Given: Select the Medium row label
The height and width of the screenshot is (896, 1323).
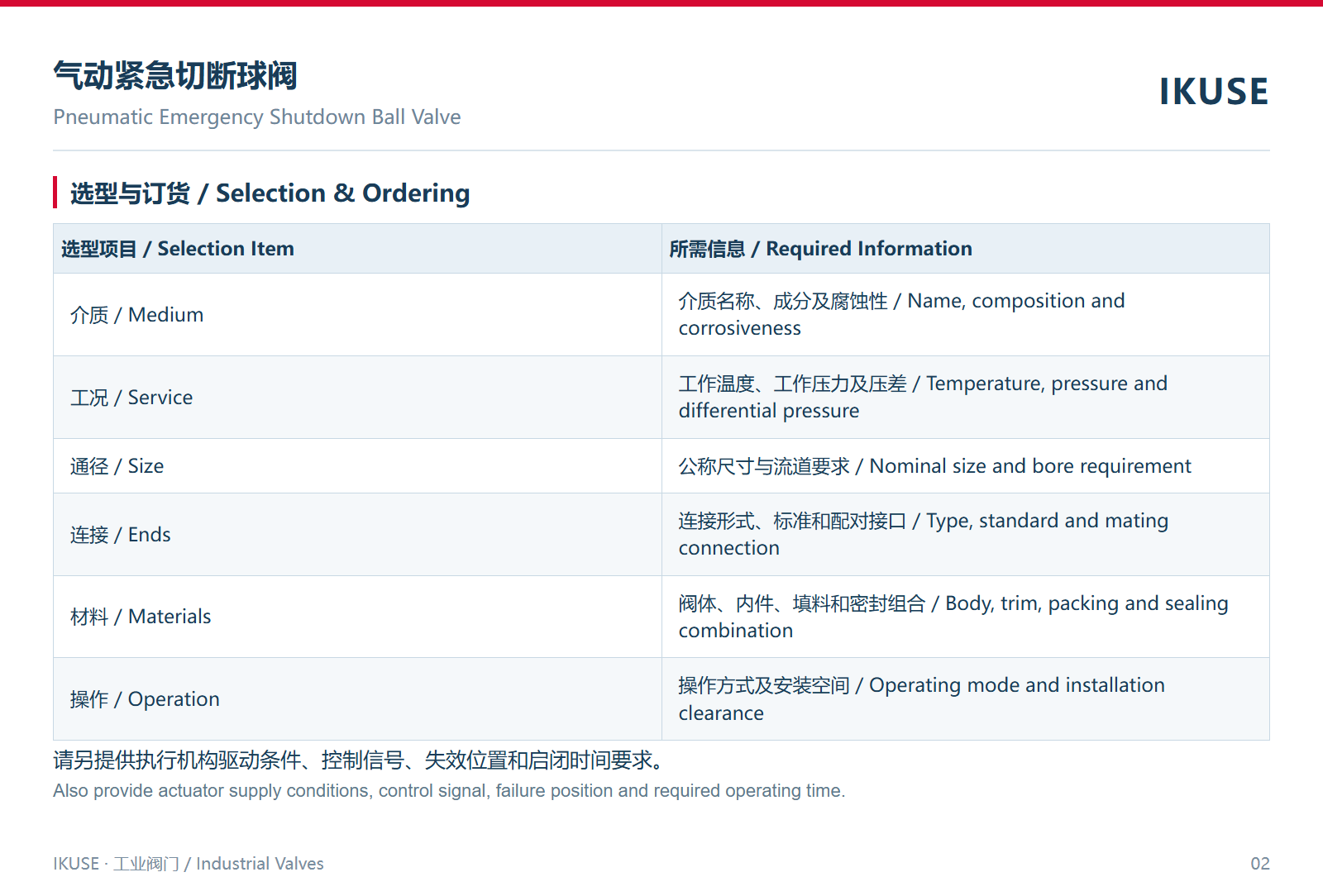Looking at the screenshot, I should (x=137, y=315).
